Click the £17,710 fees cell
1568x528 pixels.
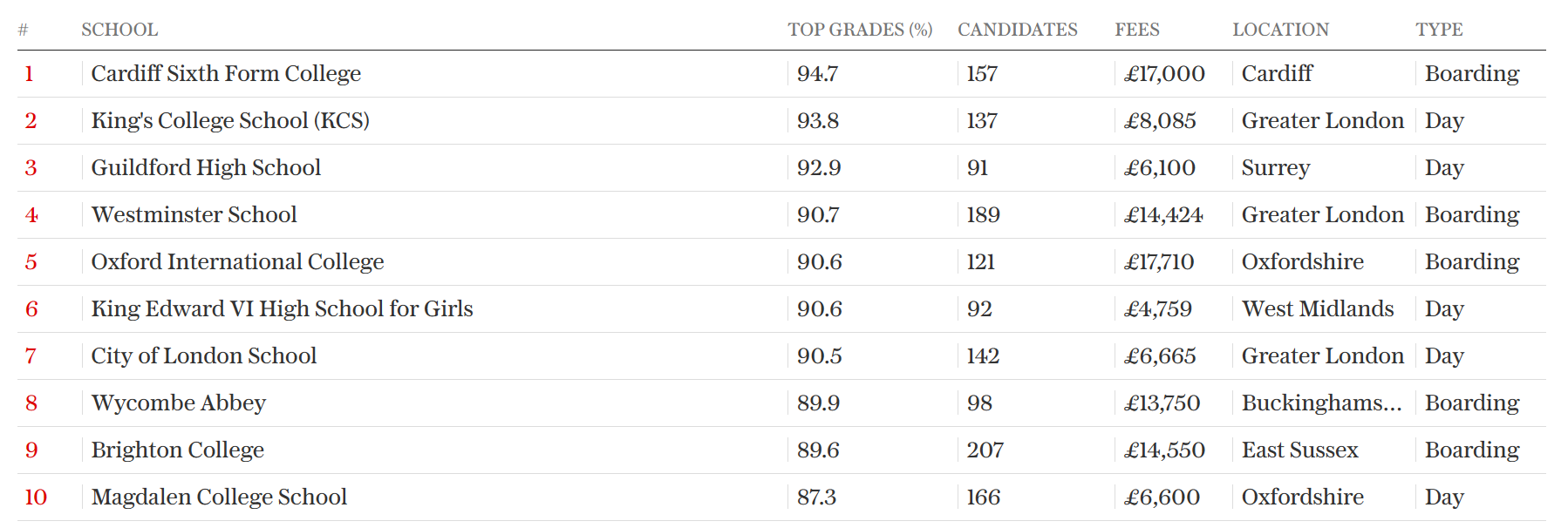(1159, 261)
